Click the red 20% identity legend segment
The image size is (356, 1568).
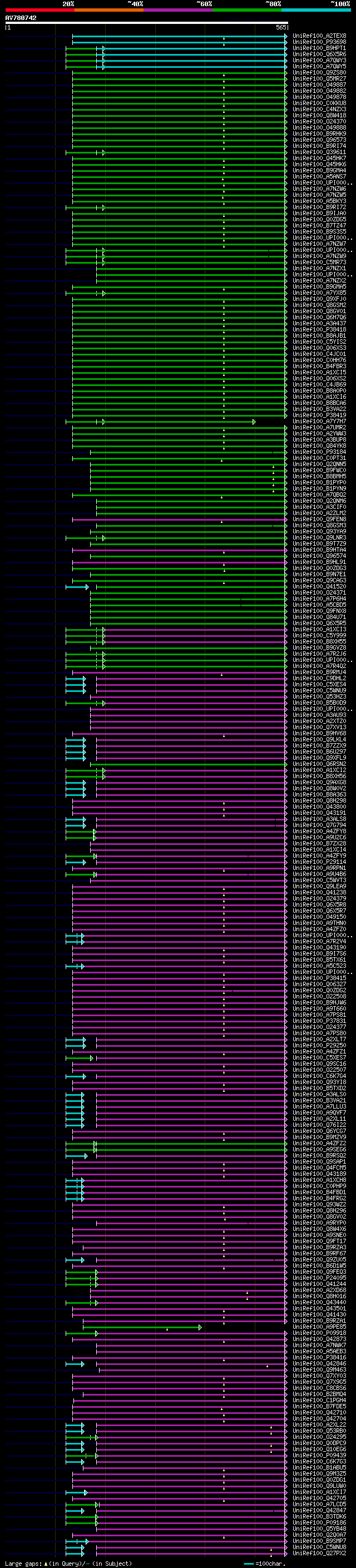(x=39, y=10)
